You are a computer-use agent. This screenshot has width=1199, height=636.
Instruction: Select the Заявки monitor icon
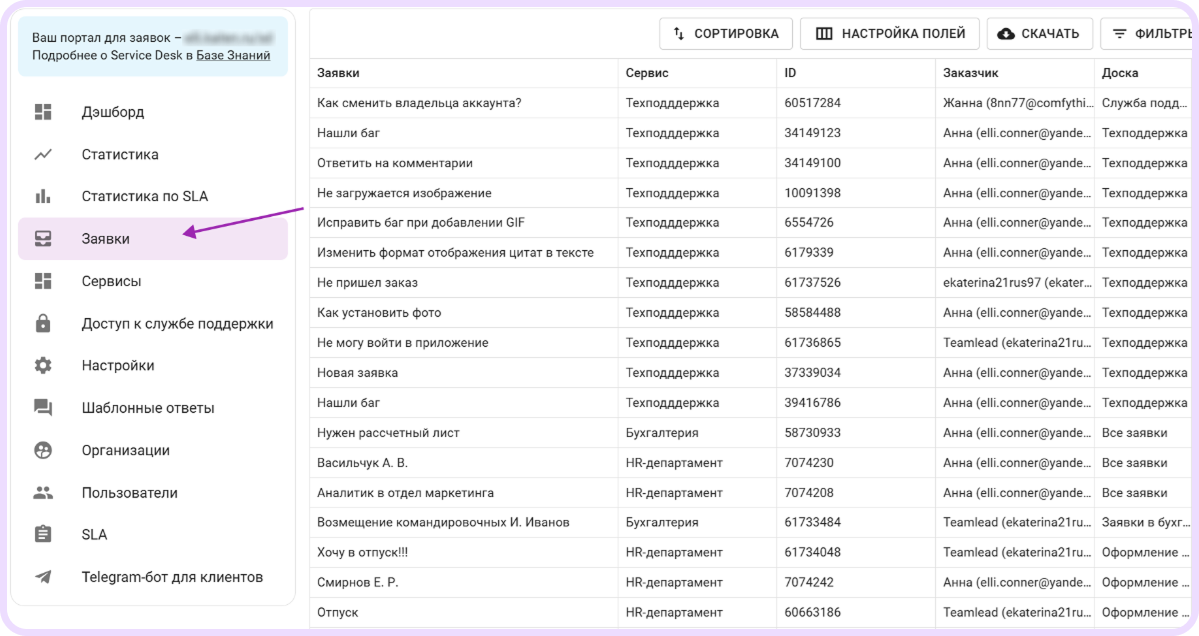click(42, 238)
